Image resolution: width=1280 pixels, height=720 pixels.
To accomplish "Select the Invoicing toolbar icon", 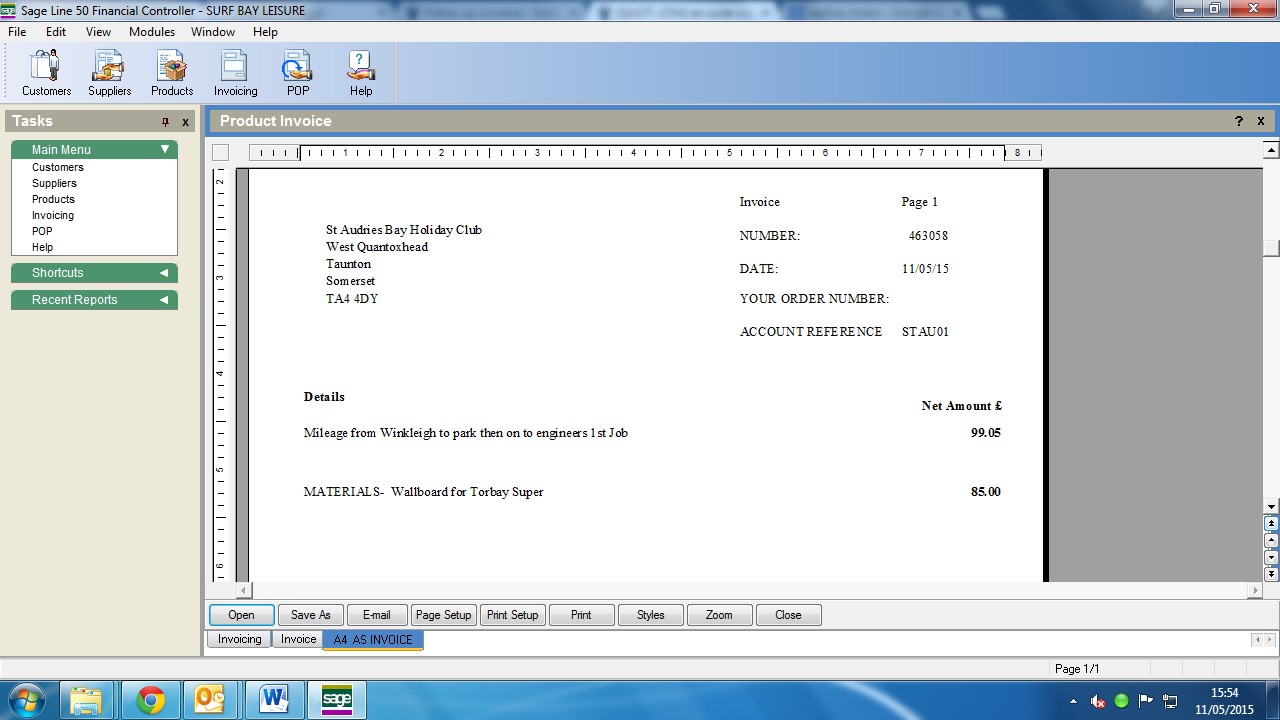I will point(235,73).
